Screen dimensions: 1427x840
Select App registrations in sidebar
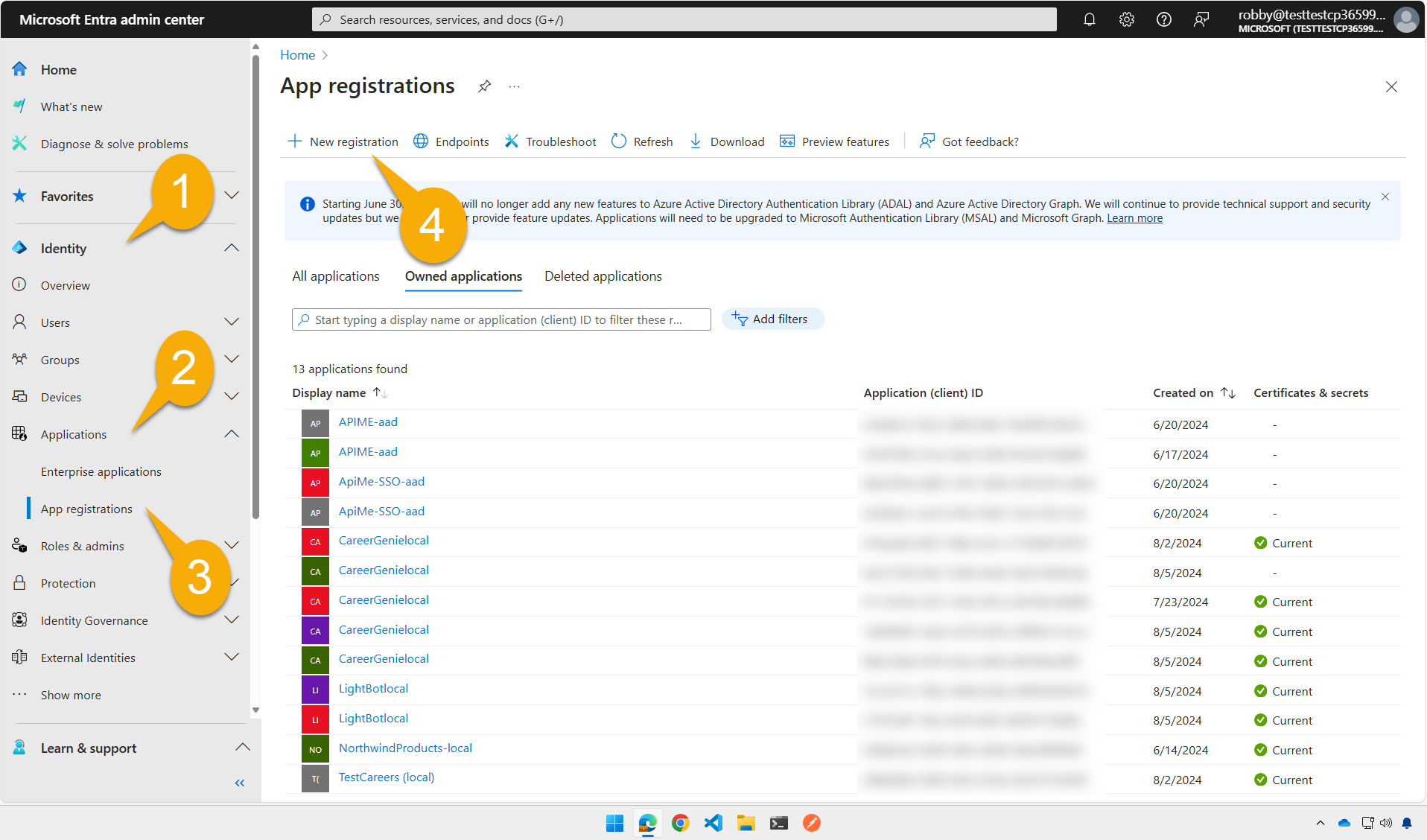[86, 509]
